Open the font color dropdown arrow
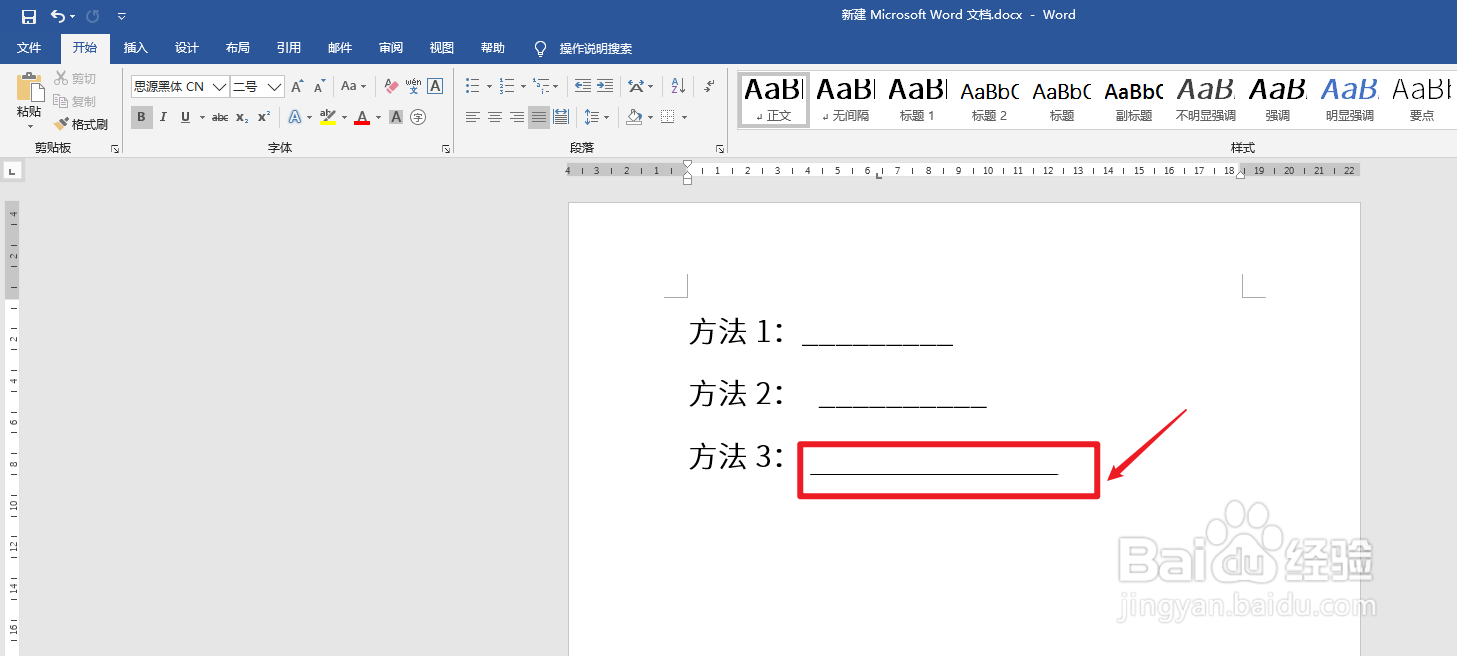 (x=377, y=117)
